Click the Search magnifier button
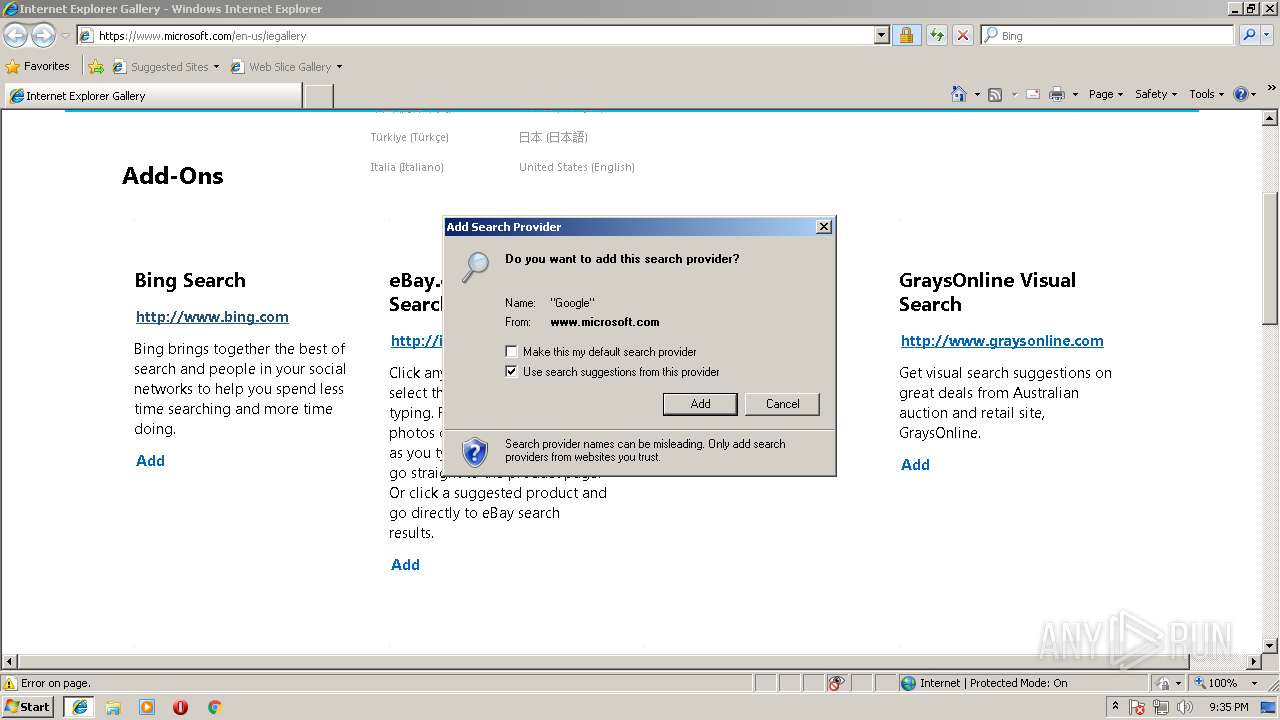This screenshot has height=720, width=1280. tap(1248, 36)
